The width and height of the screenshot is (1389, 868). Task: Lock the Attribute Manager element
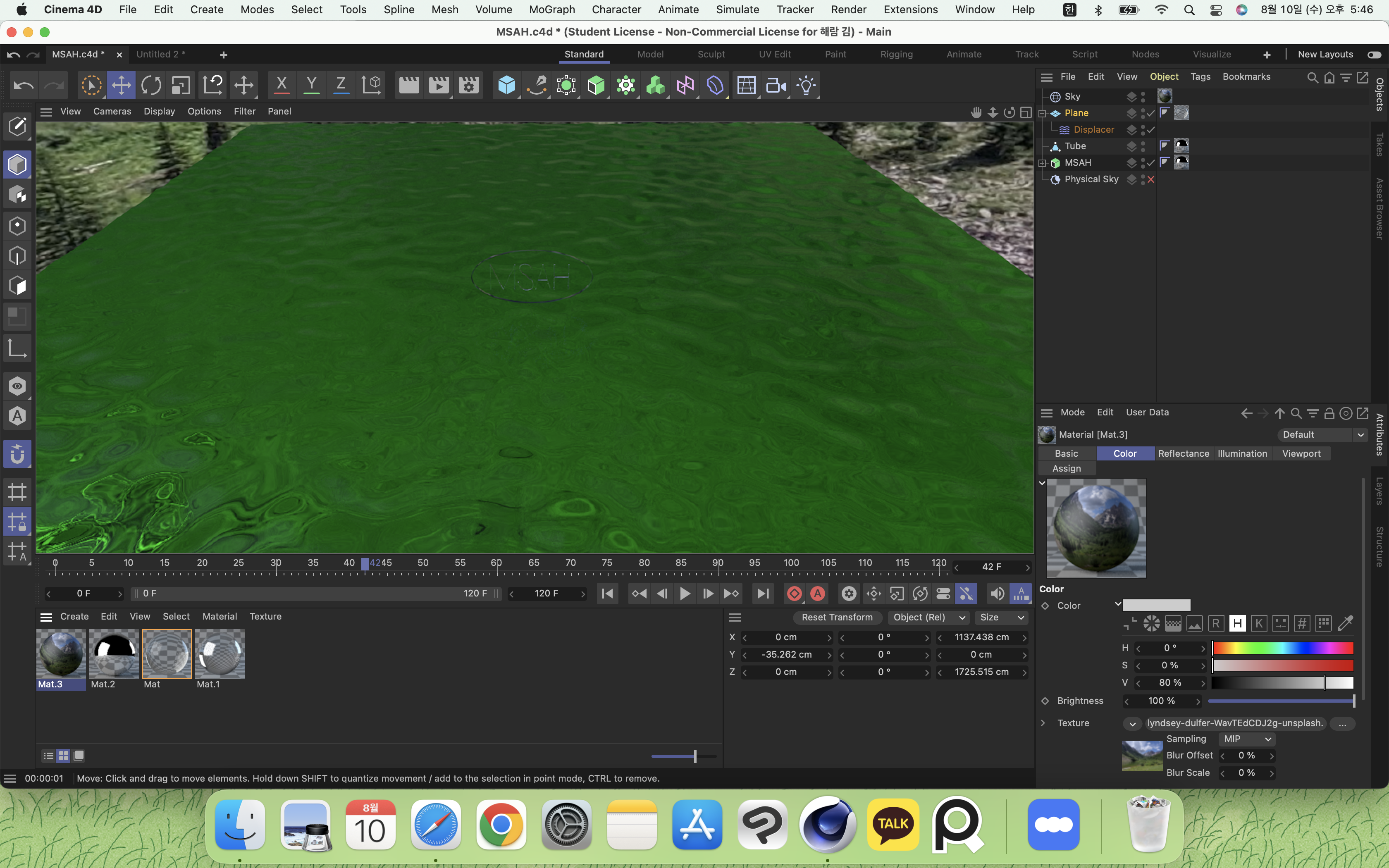[1329, 413]
